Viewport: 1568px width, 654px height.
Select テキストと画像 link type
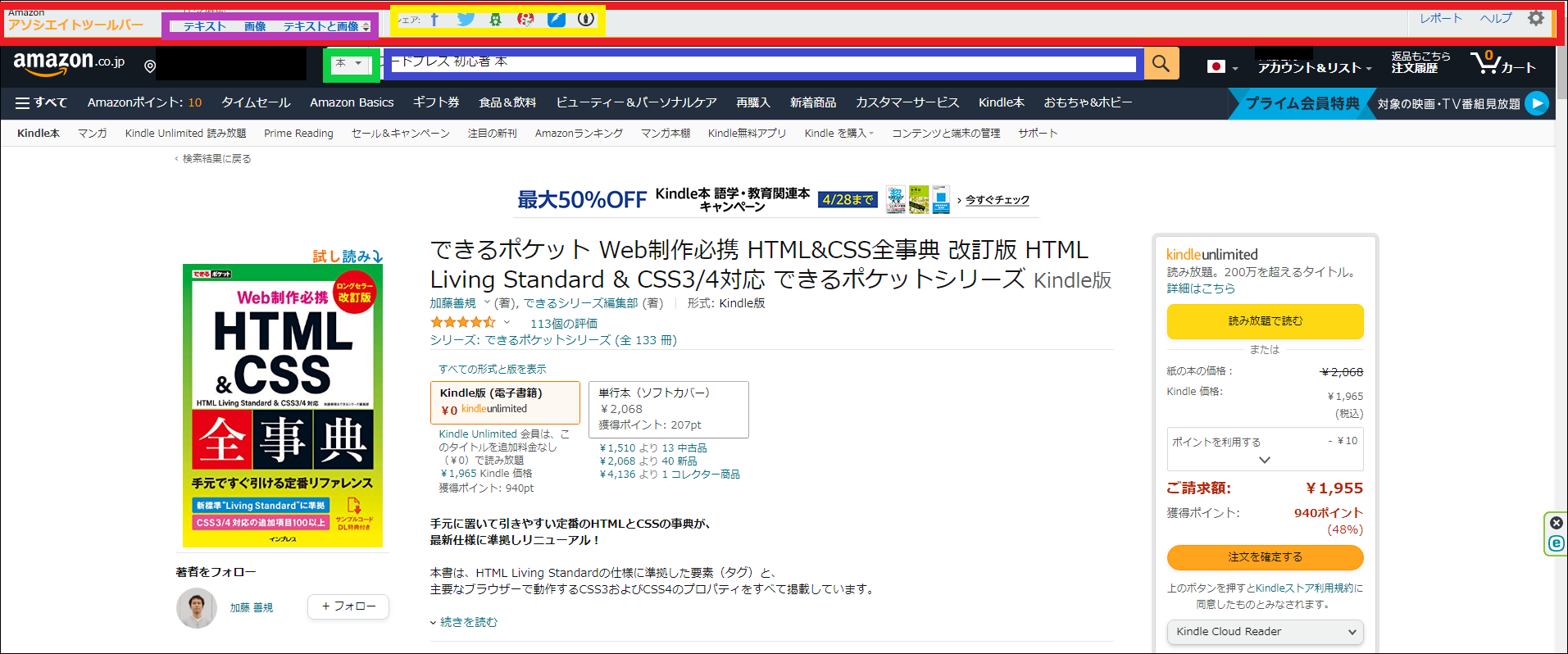point(321,26)
